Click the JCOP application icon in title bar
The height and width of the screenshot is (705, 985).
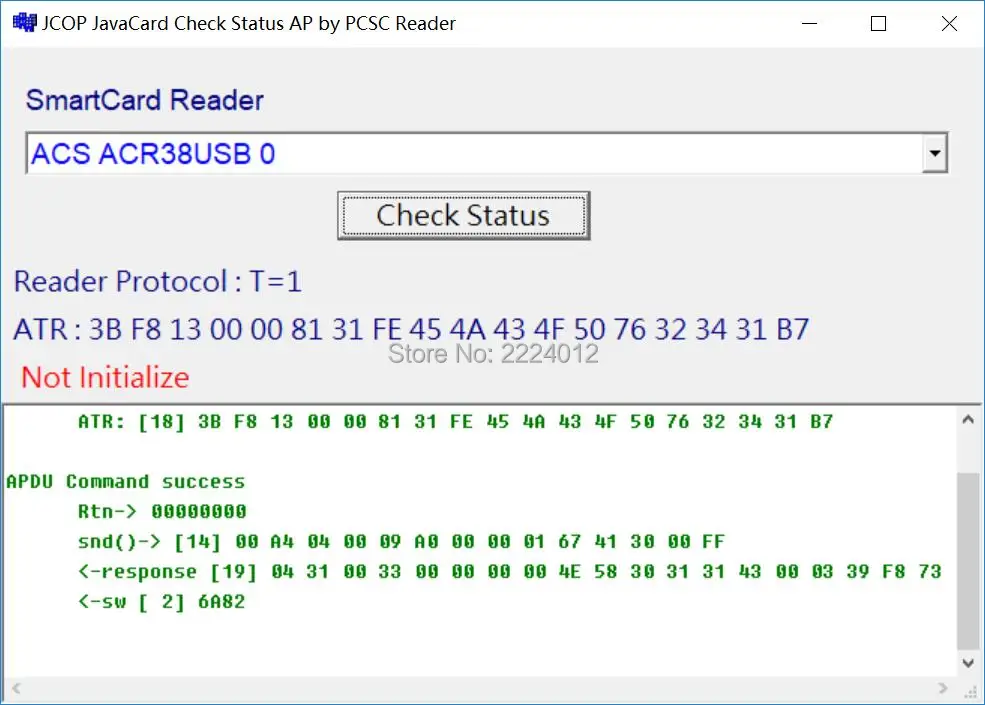pos(23,22)
